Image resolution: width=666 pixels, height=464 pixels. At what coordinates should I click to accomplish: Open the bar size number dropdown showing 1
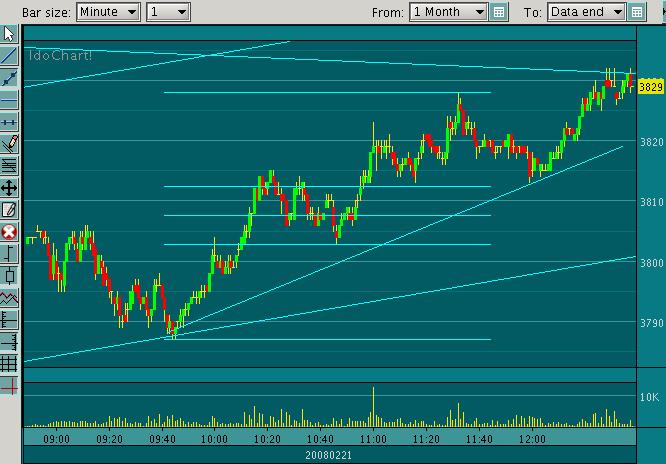point(168,12)
